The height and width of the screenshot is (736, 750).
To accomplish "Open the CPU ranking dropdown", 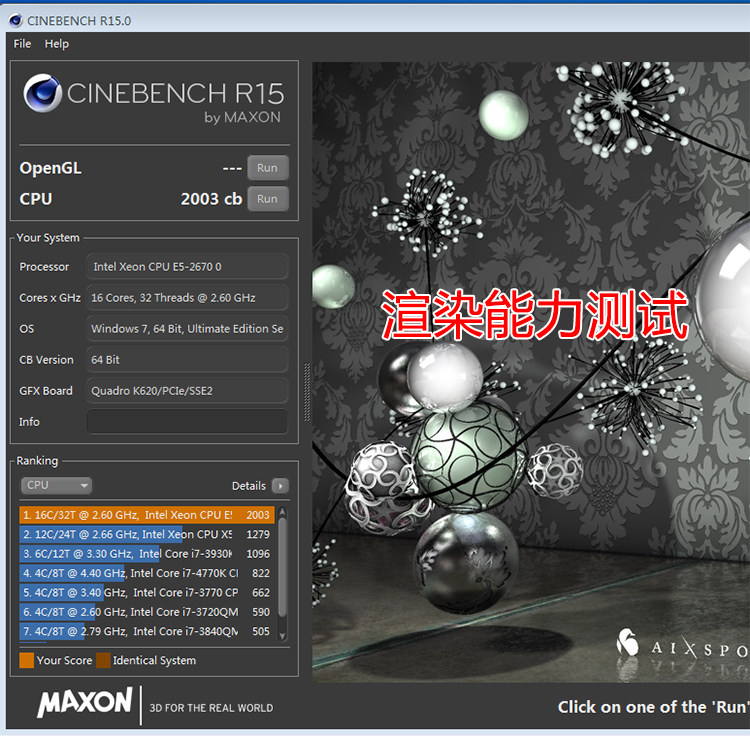I will coord(56,485).
